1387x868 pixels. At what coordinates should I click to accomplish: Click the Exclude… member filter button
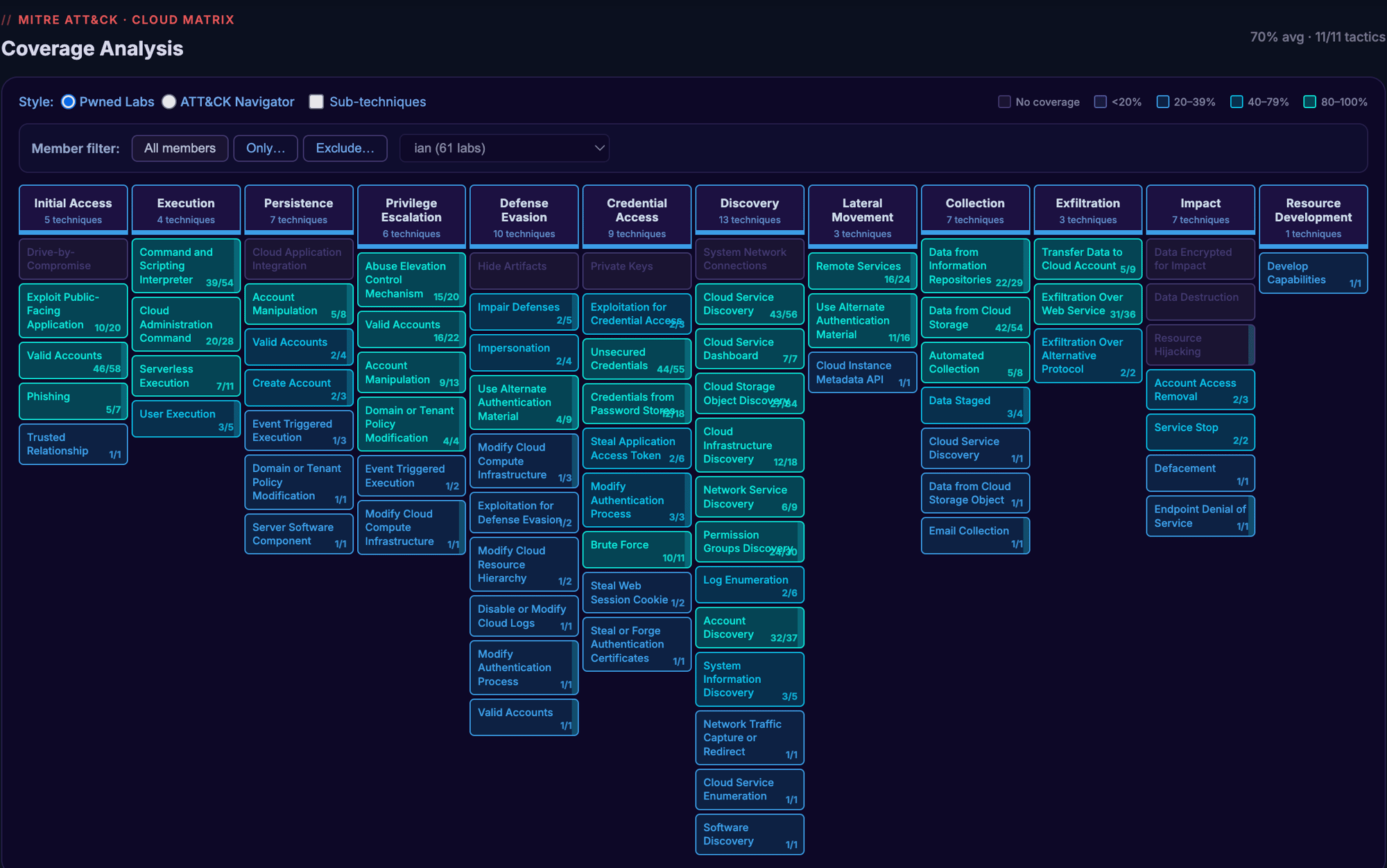click(x=345, y=148)
